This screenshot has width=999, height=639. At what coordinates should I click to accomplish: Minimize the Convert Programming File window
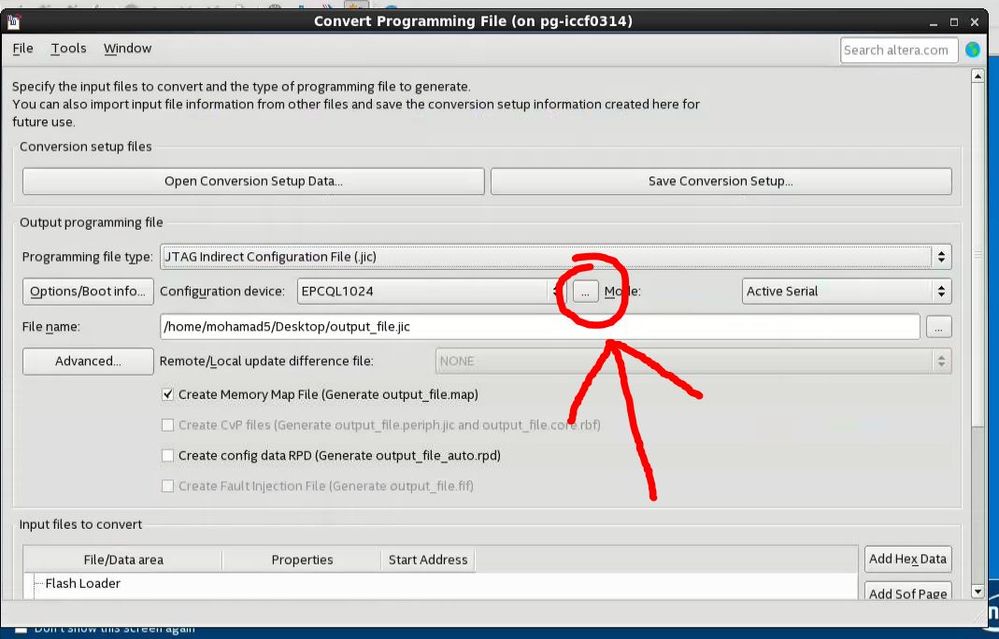[933, 22]
